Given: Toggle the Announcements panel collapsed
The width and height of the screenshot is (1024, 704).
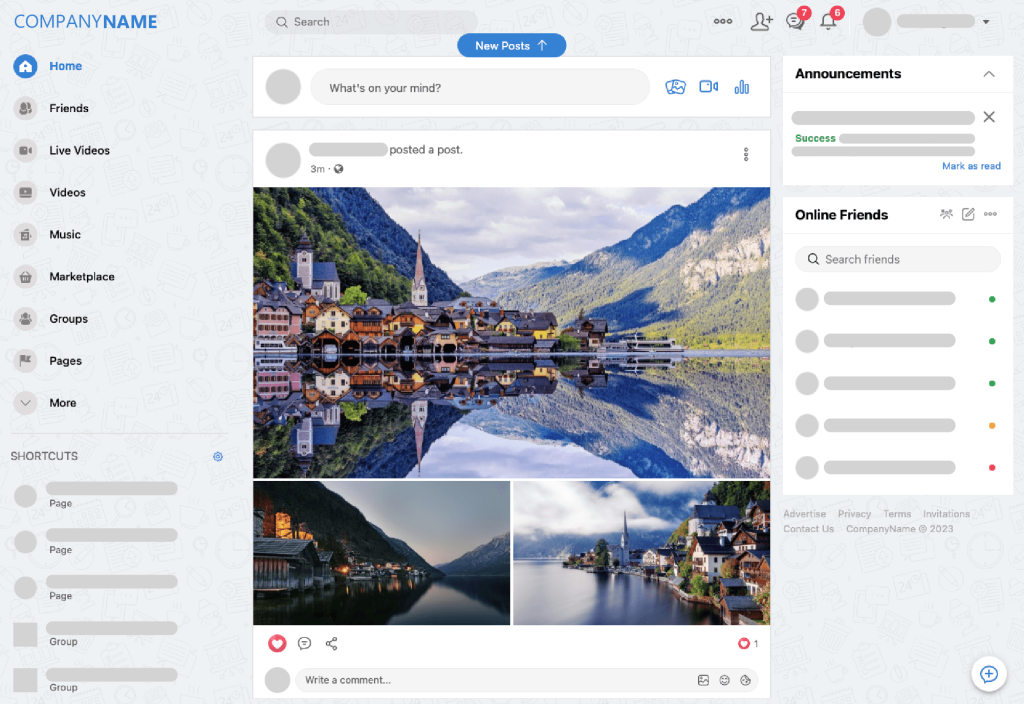Looking at the screenshot, I should click(x=989, y=73).
